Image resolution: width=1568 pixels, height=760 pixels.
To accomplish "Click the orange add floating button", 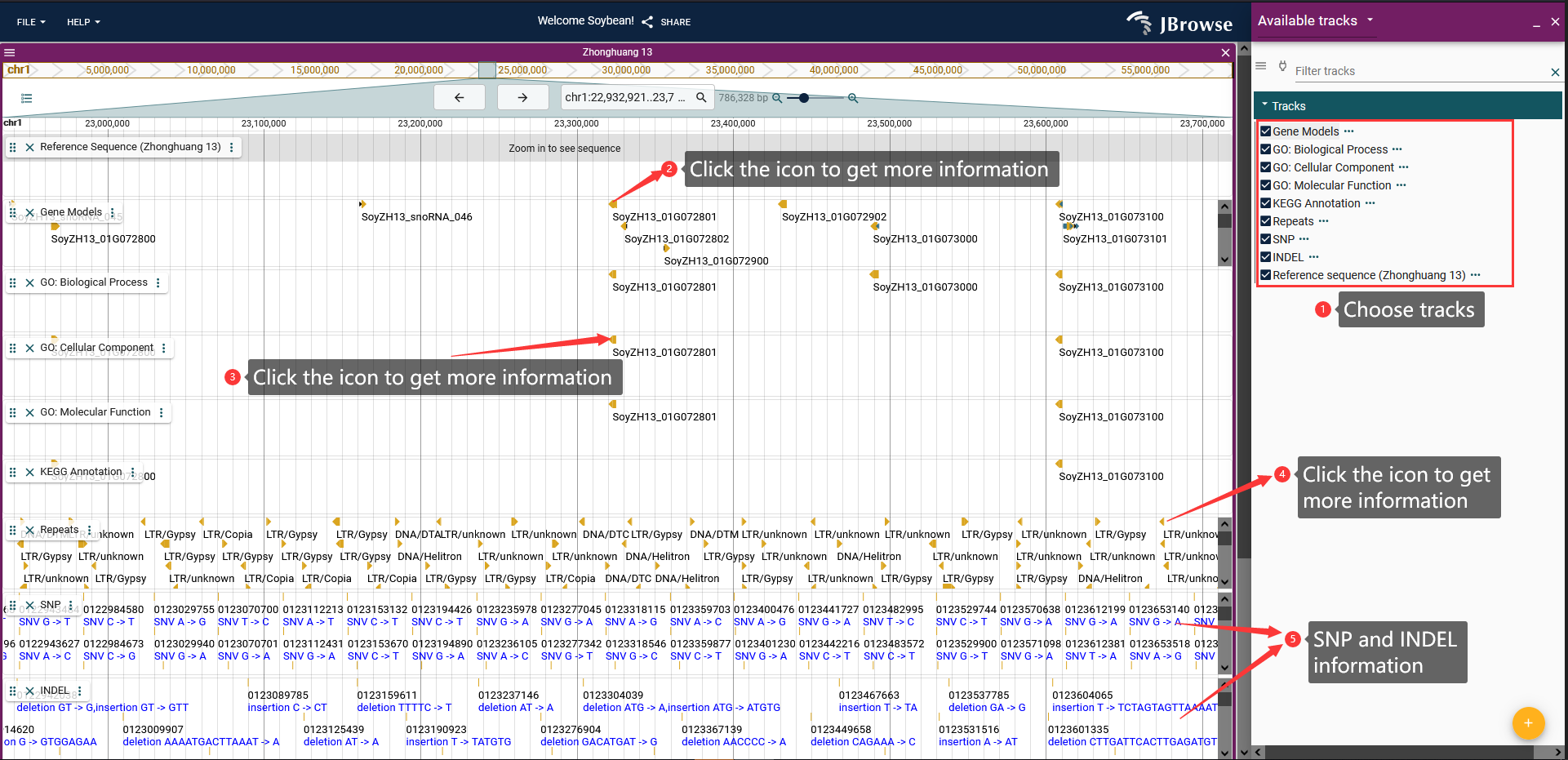I will coord(1528,722).
